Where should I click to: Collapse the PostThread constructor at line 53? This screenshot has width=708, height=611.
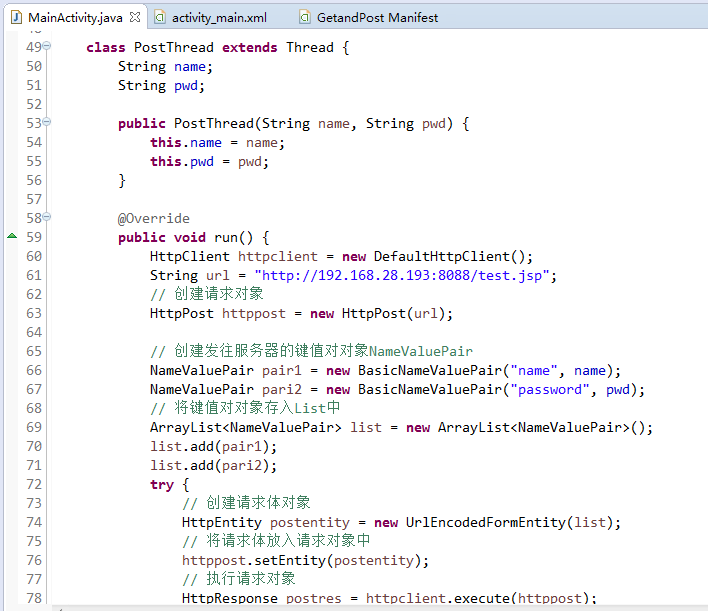click(x=47, y=121)
